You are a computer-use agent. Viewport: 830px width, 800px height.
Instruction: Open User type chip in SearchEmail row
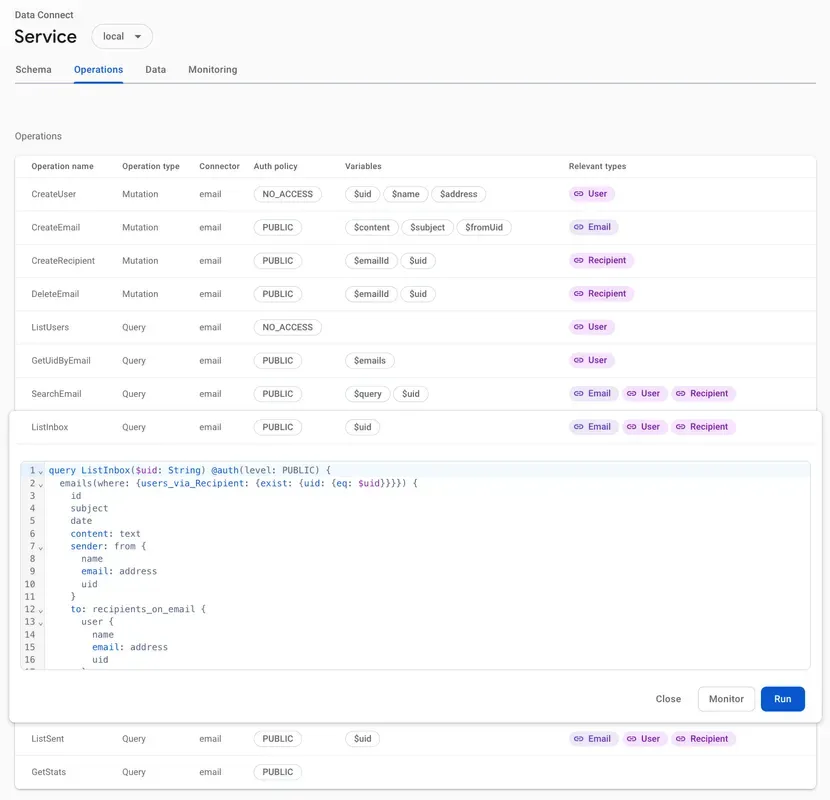click(644, 394)
